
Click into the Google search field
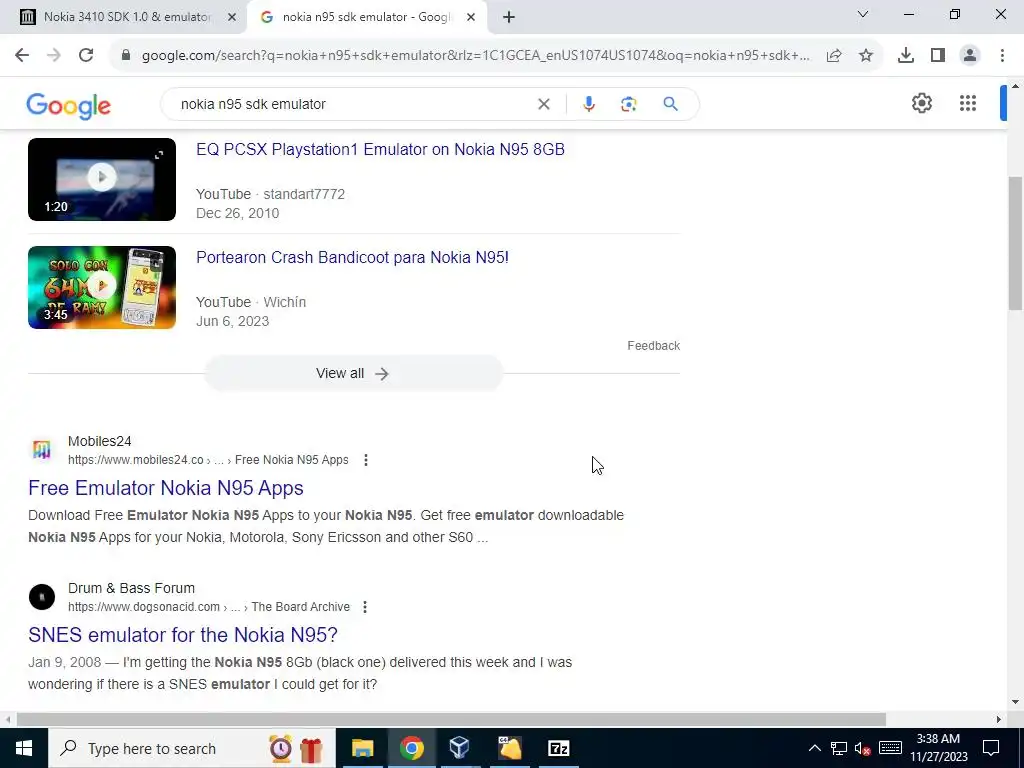point(353,104)
